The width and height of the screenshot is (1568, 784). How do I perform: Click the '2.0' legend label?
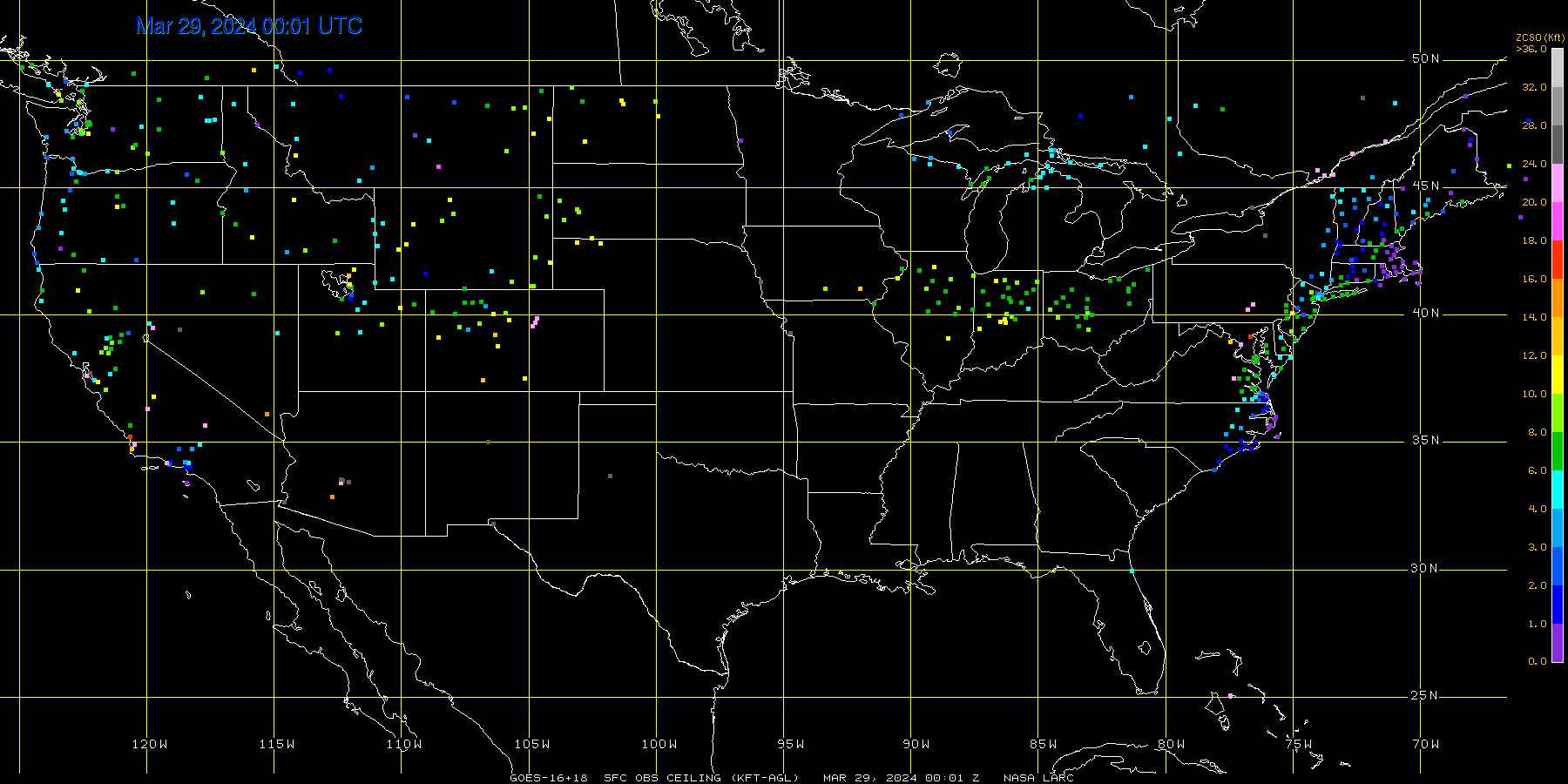click(x=1538, y=585)
